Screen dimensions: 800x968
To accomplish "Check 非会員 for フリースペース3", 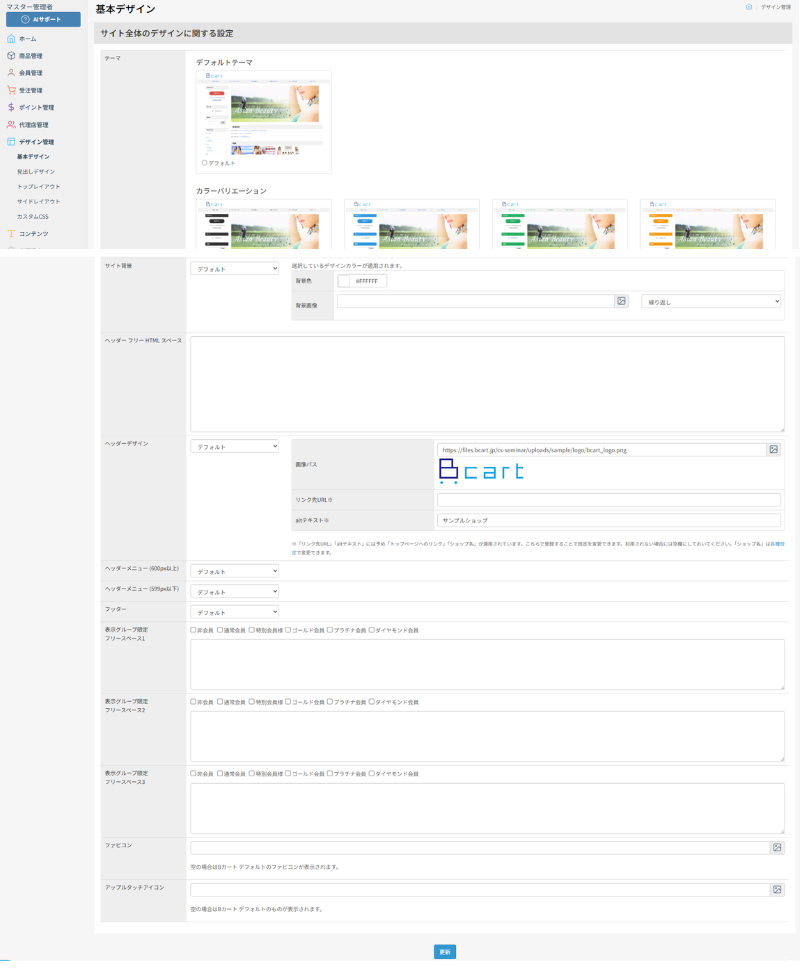I will [193, 774].
